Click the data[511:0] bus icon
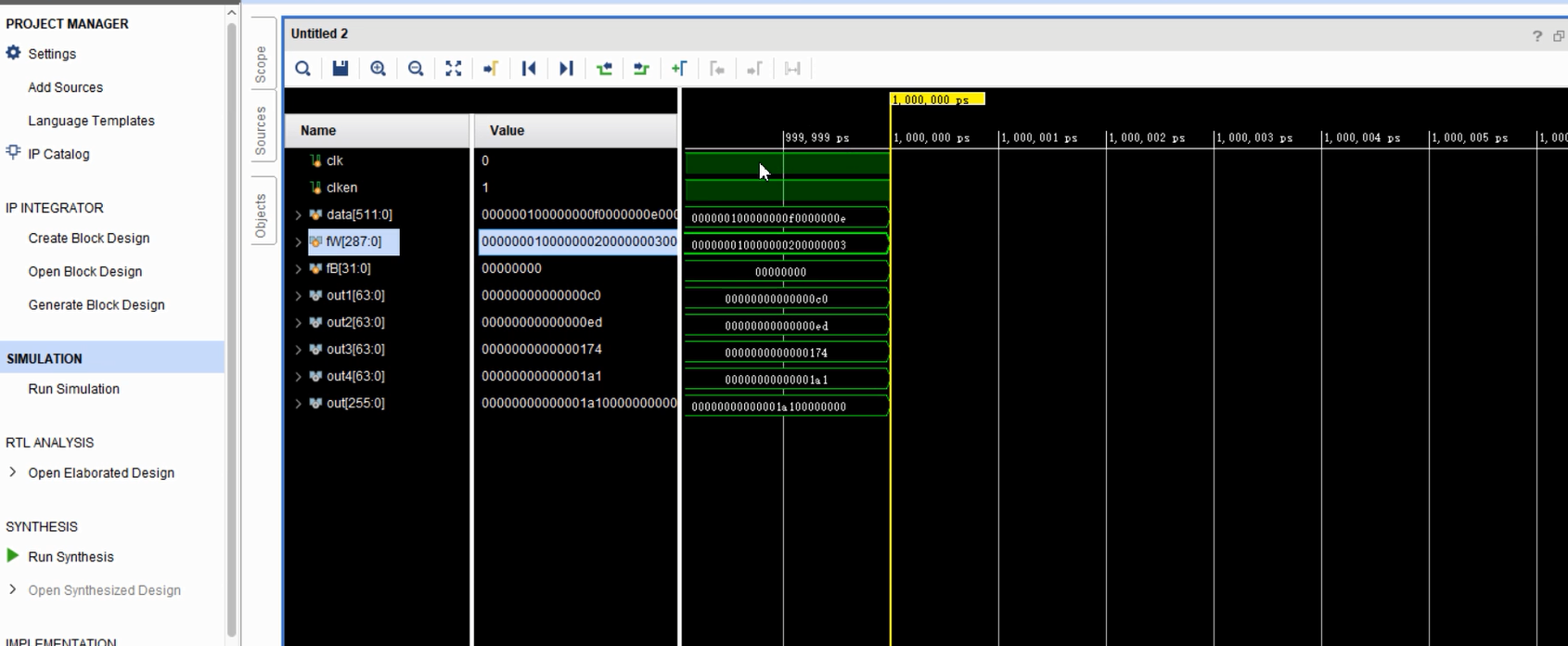 tap(315, 214)
